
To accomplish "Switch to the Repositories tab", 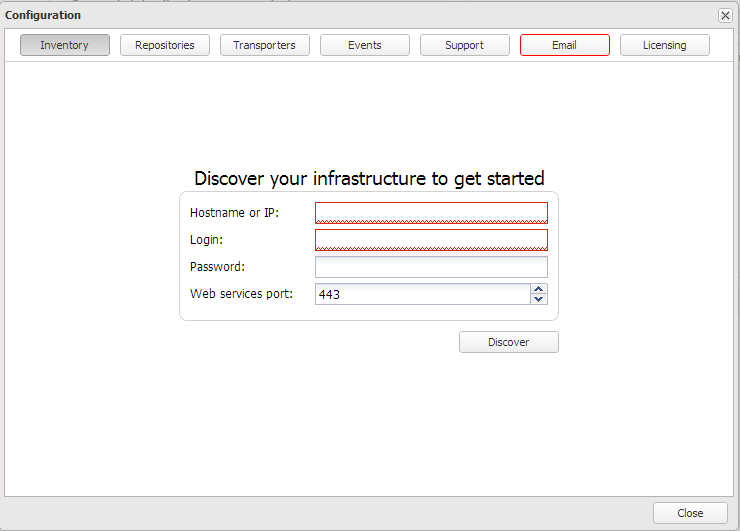I will tap(165, 45).
